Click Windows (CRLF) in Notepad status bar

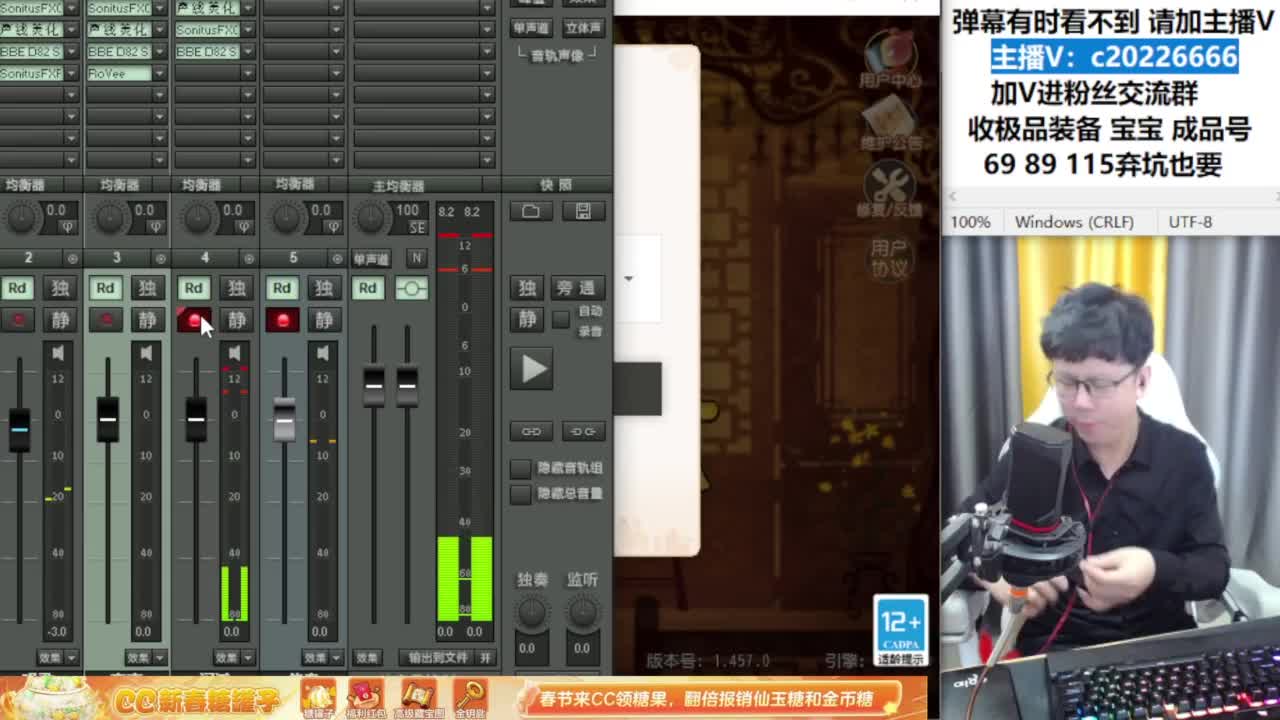(x=1074, y=222)
